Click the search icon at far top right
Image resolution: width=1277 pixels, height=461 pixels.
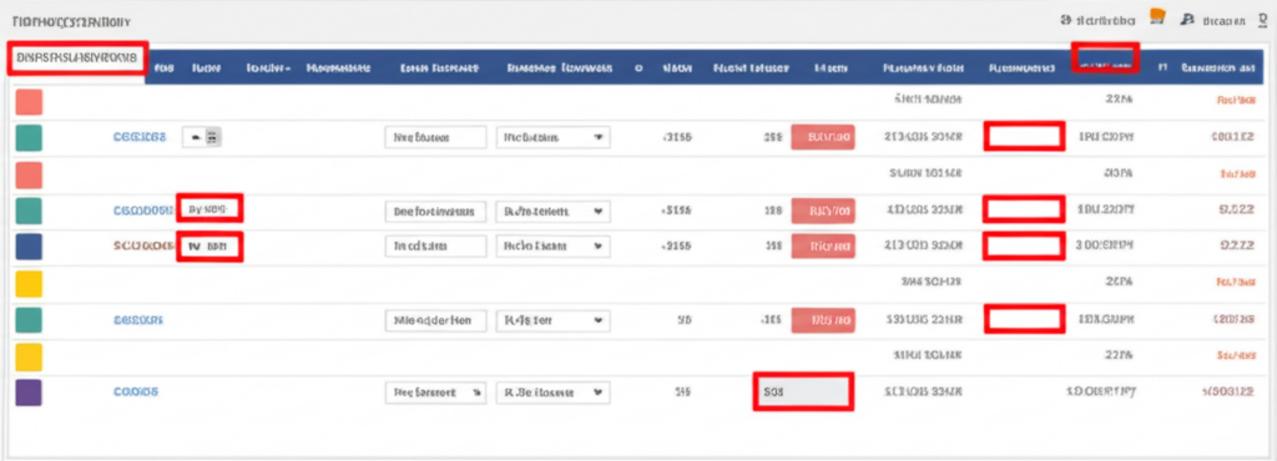(1262, 19)
